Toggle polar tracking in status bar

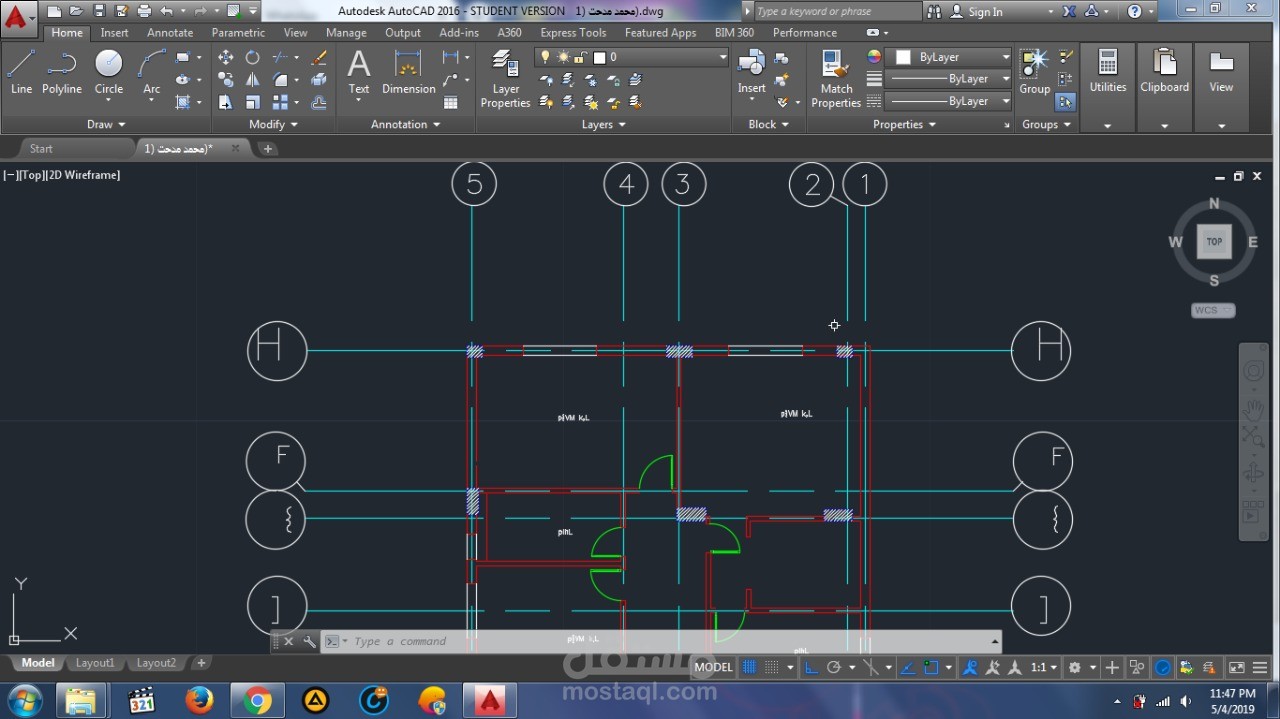833,668
